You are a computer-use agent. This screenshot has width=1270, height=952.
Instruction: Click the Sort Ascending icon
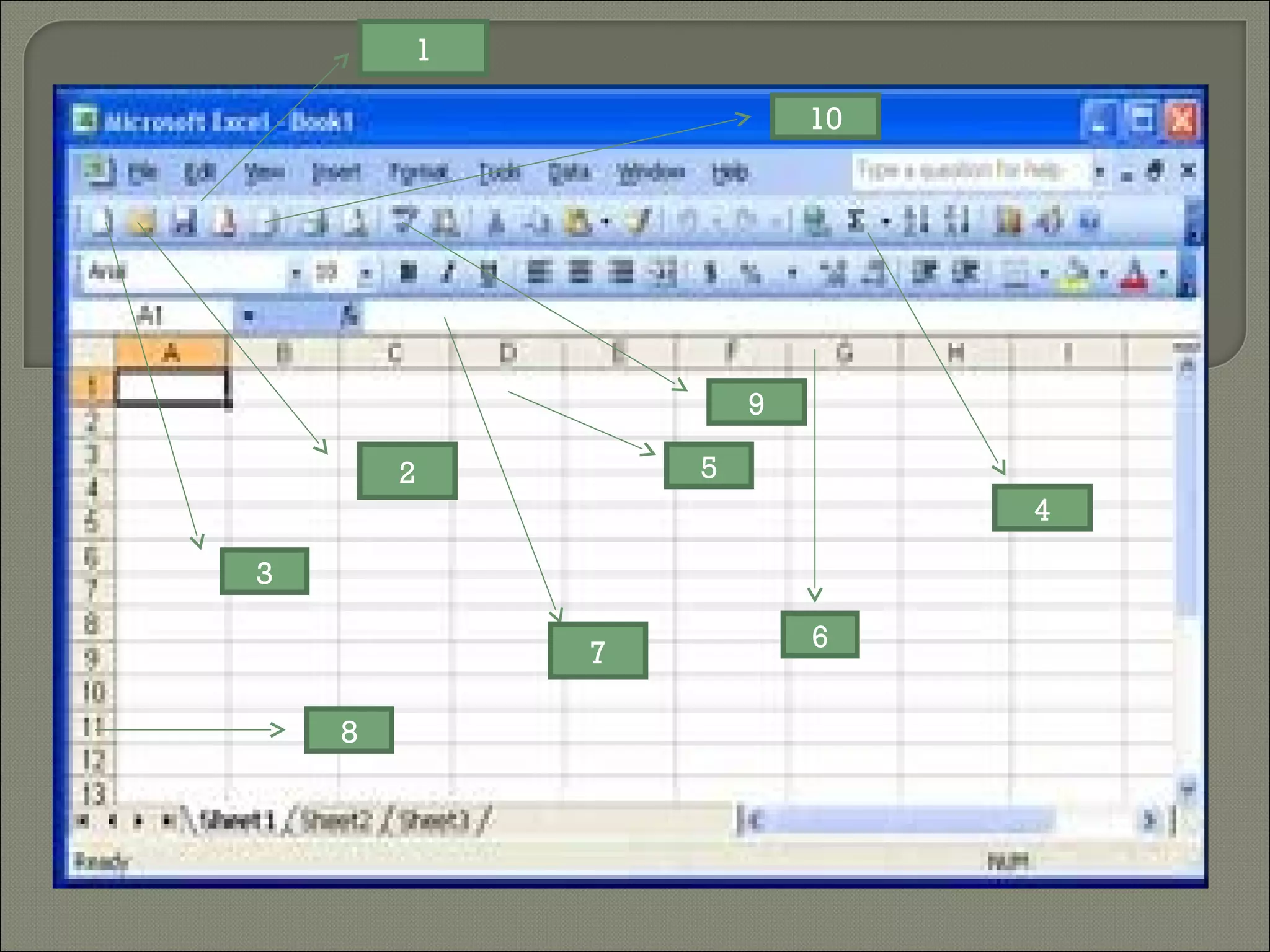(x=917, y=220)
